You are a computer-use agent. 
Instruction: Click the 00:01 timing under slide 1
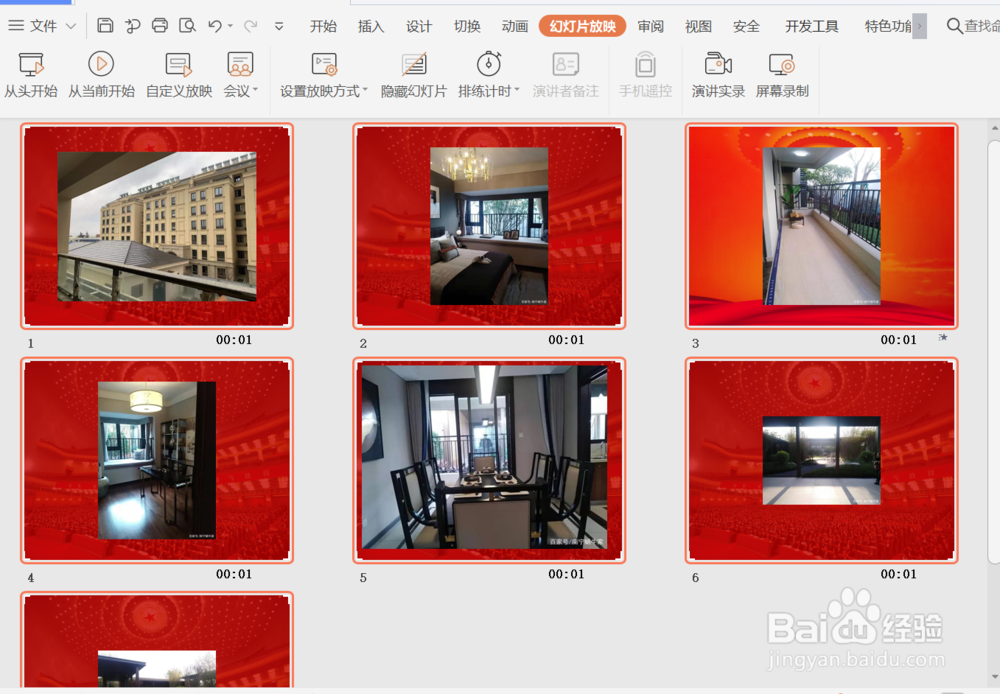(234, 340)
